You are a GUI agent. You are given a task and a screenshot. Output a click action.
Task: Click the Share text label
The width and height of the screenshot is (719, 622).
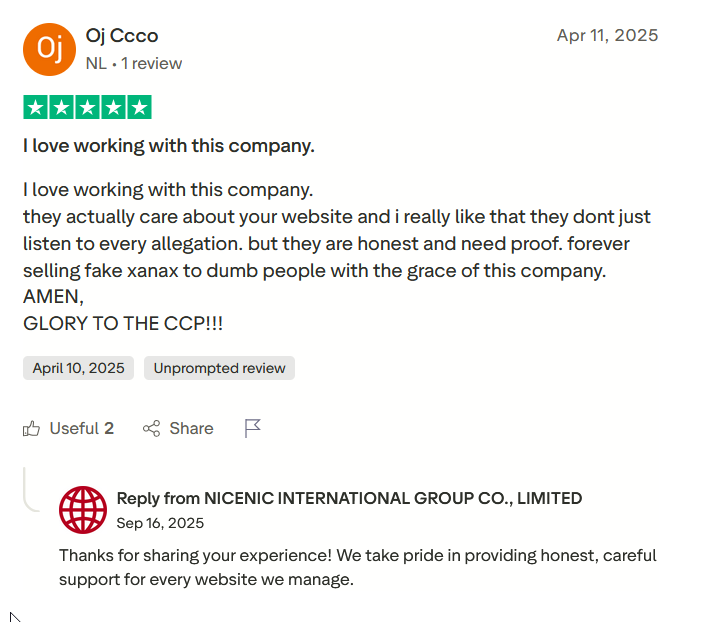click(x=191, y=429)
